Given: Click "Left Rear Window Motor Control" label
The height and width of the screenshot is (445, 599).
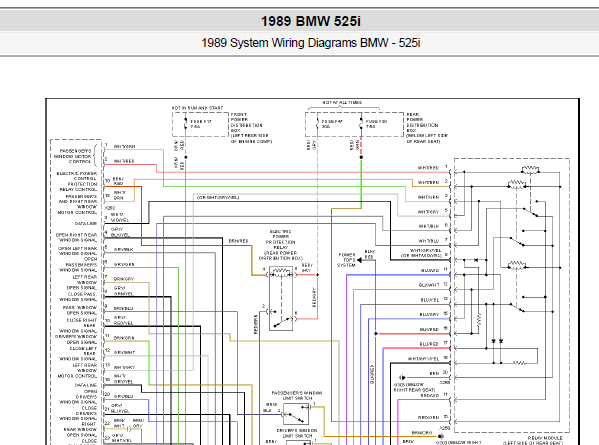Looking at the screenshot, I should [78, 371].
